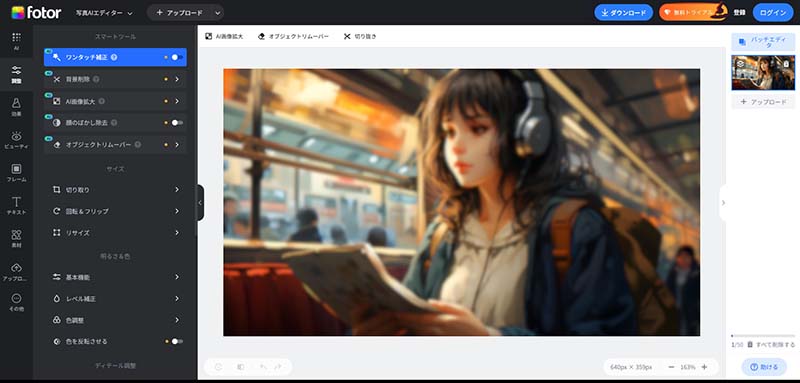
Task: Click the help icon next to ワンタッチ補正
Action: pyautogui.click(x=114, y=57)
